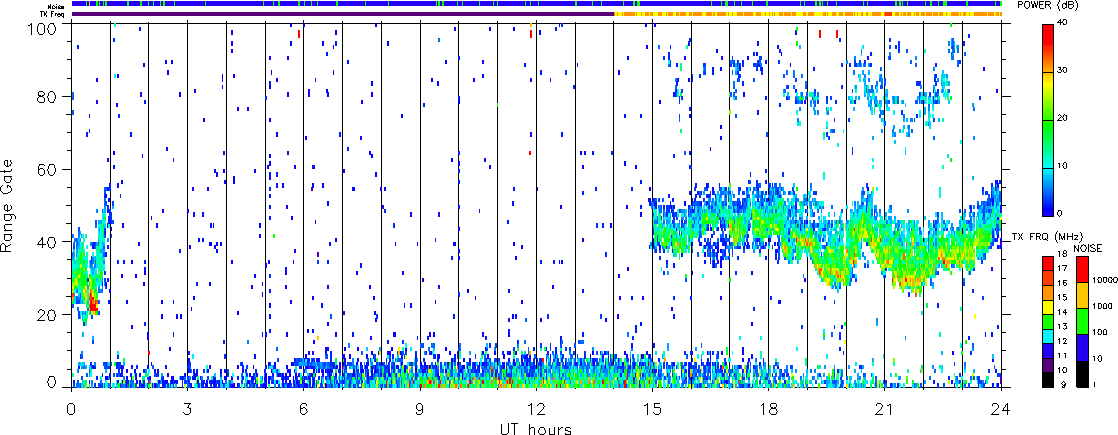This screenshot has width=1118, height=435.
Task: Click the purple swatch in TX FRQ colorbar
Action: pyautogui.click(x=1047, y=365)
